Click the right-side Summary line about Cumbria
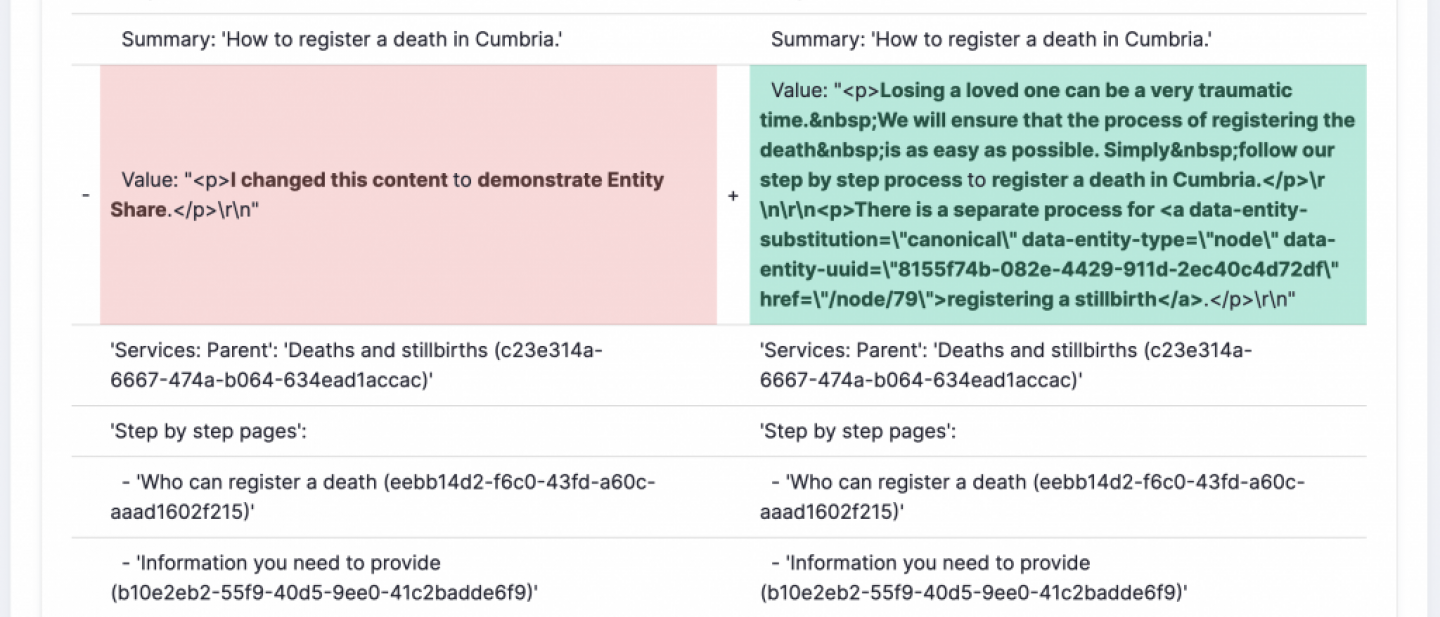 [x=991, y=40]
